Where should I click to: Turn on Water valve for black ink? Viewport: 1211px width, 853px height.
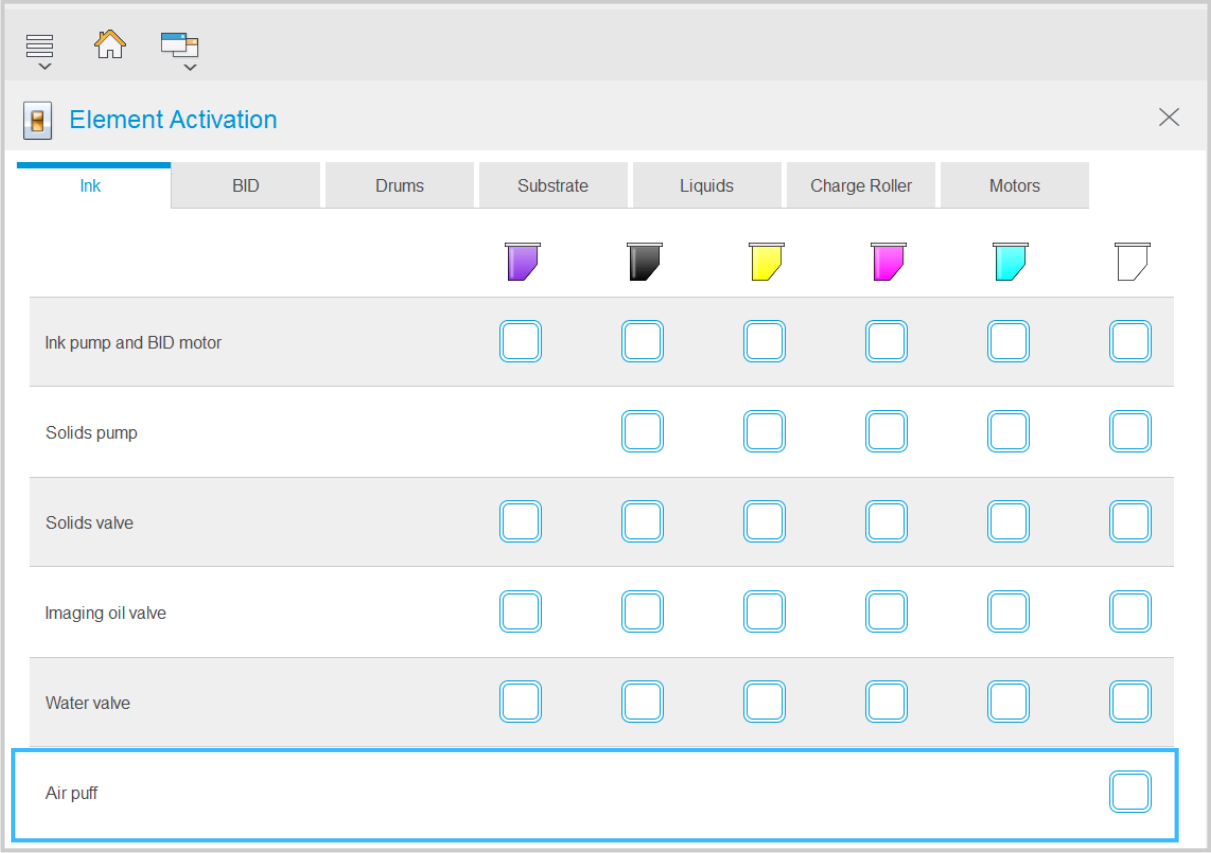[642, 701]
